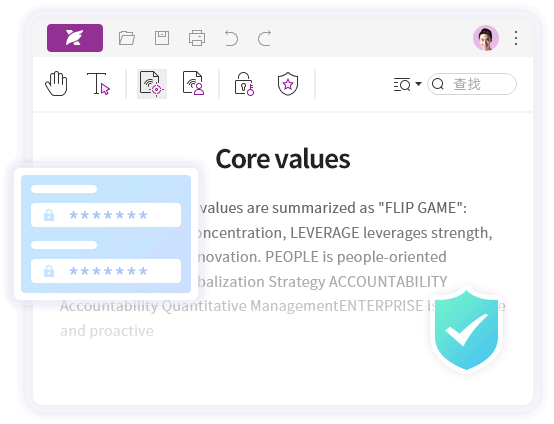Click the user profile avatar
This screenshot has width=554, height=424.
486,38
